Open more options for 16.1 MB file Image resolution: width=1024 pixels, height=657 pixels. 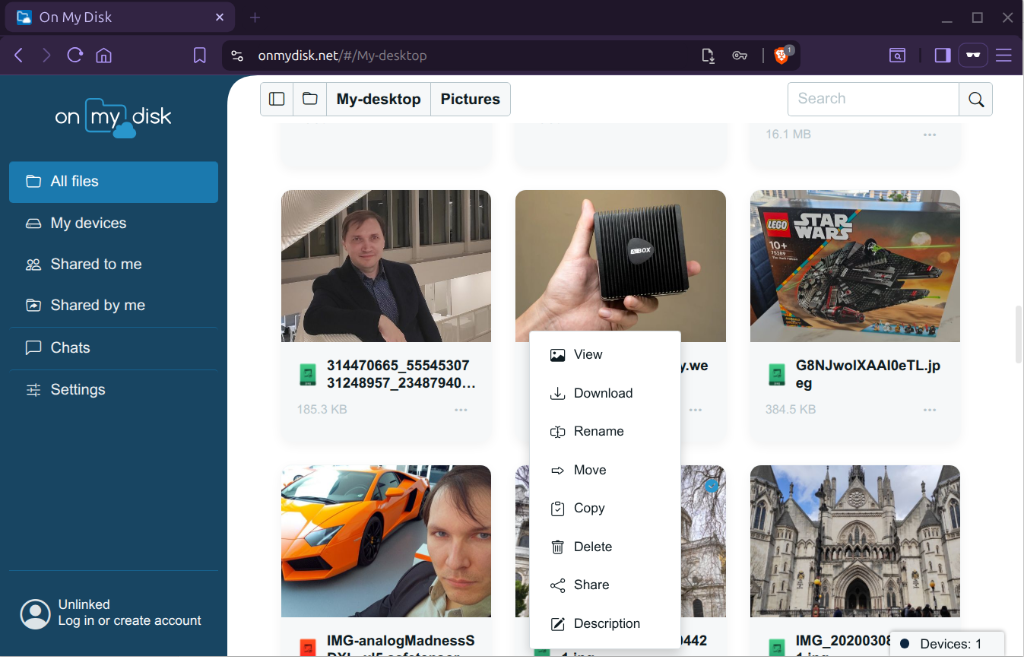(930, 135)
